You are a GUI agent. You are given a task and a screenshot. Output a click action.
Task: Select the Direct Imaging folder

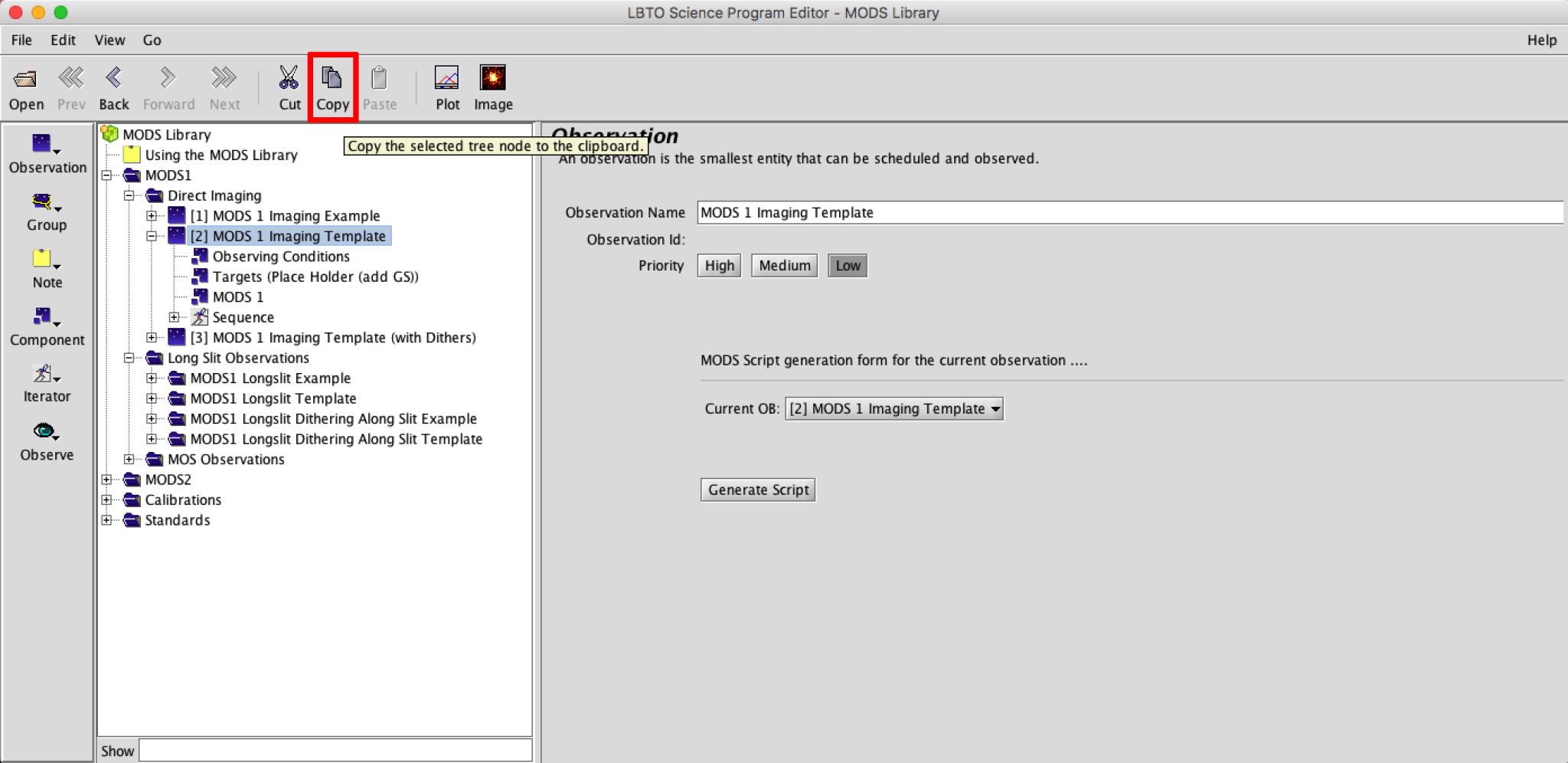pyautogui.click(x=214, y=195)
